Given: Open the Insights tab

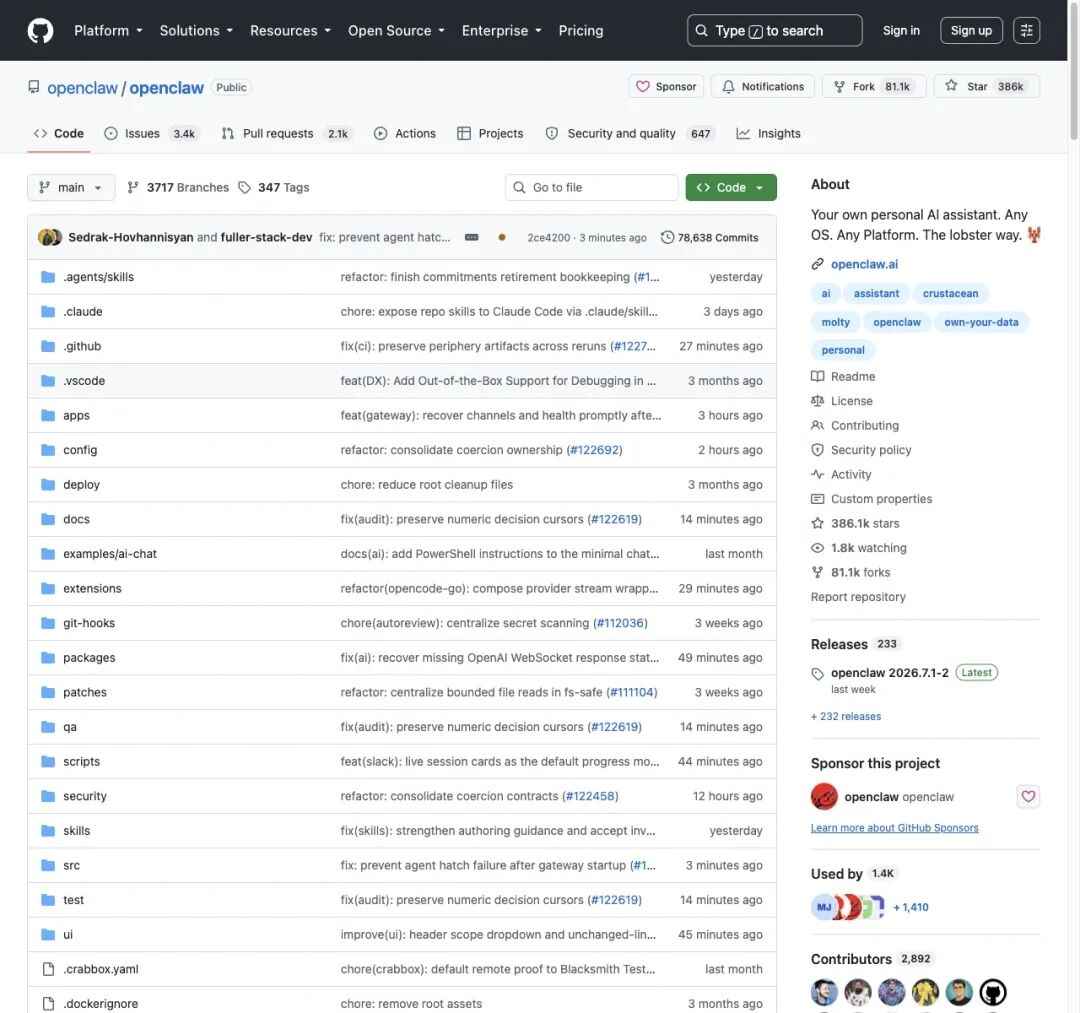Looking at the screenshot, I should click(769, 134).
